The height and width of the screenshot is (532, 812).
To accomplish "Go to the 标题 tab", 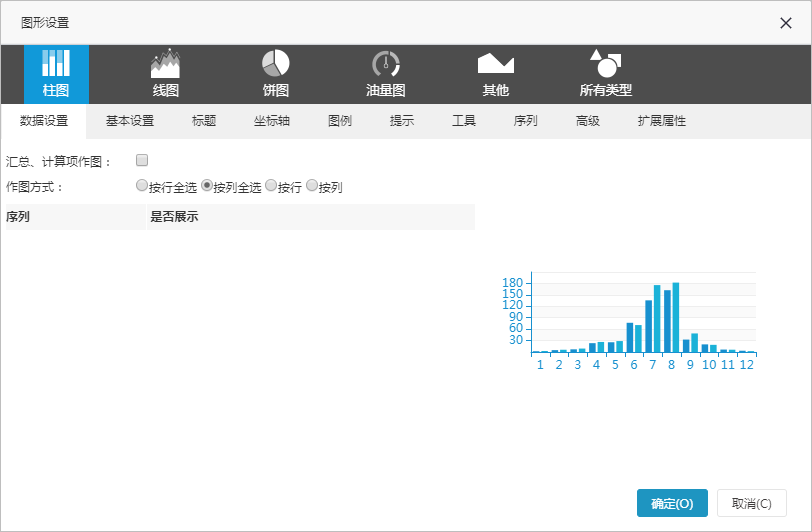I will (204, 121).
